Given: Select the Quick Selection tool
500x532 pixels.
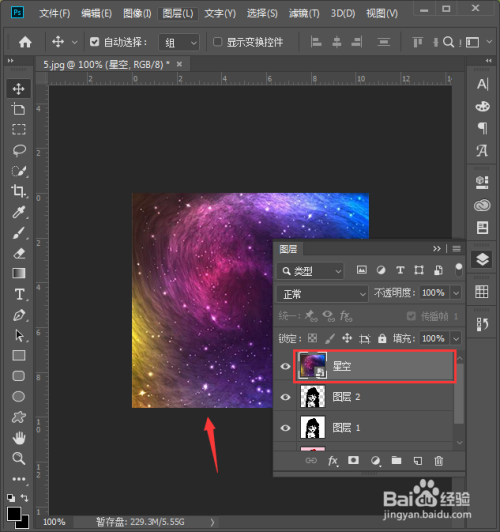Looking at the screenshot, I should click(x=19, y=171).
